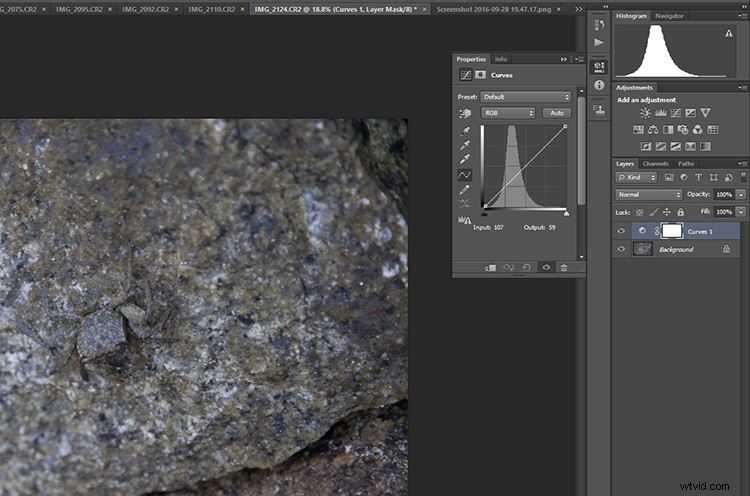
Task: Open the RGB channel dropdown
Action: click(x=508, y=113)
